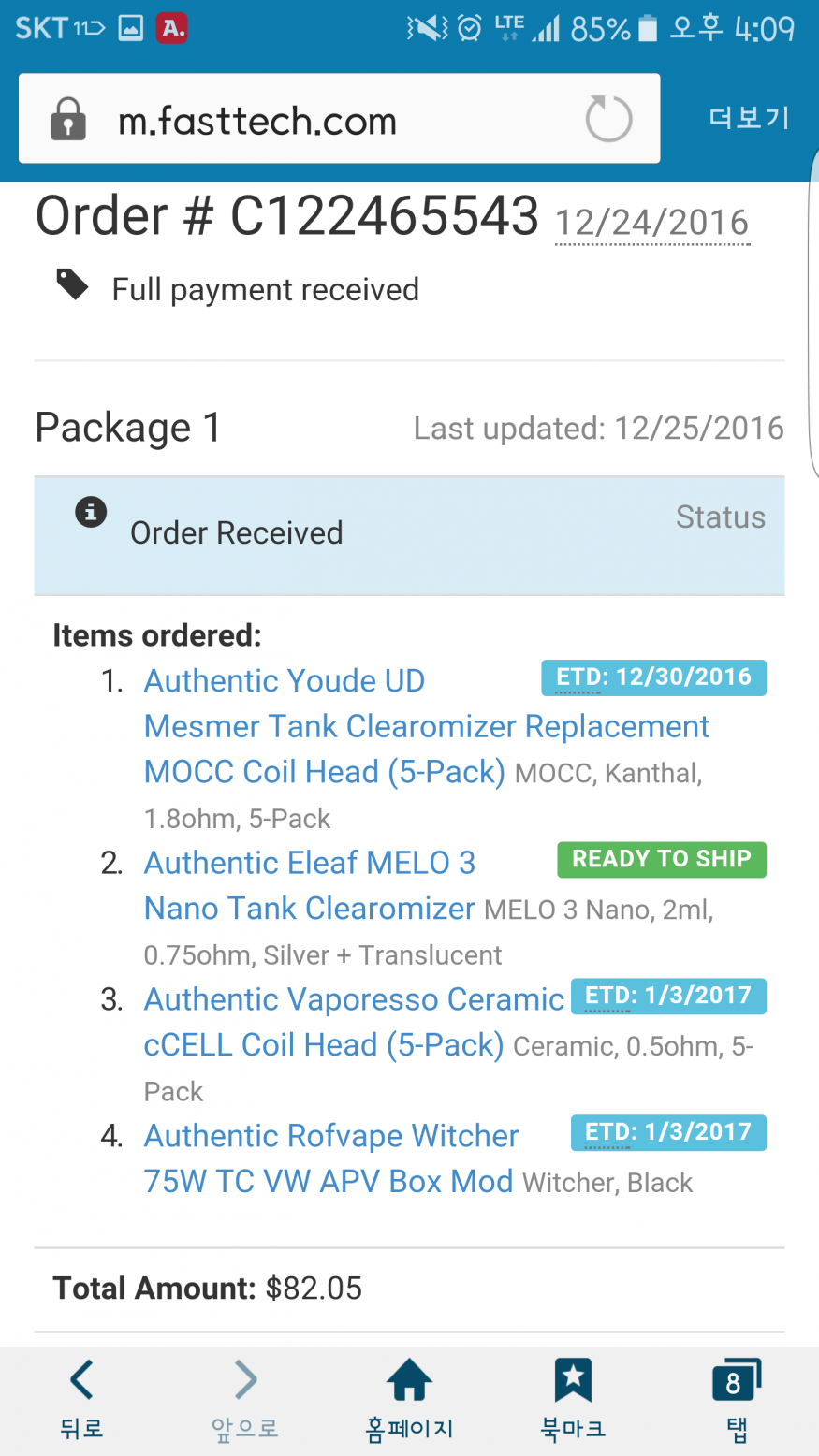Tap the padlock security icon
The height and width of the screenshot is (1456, 819).
pos(67,120)
